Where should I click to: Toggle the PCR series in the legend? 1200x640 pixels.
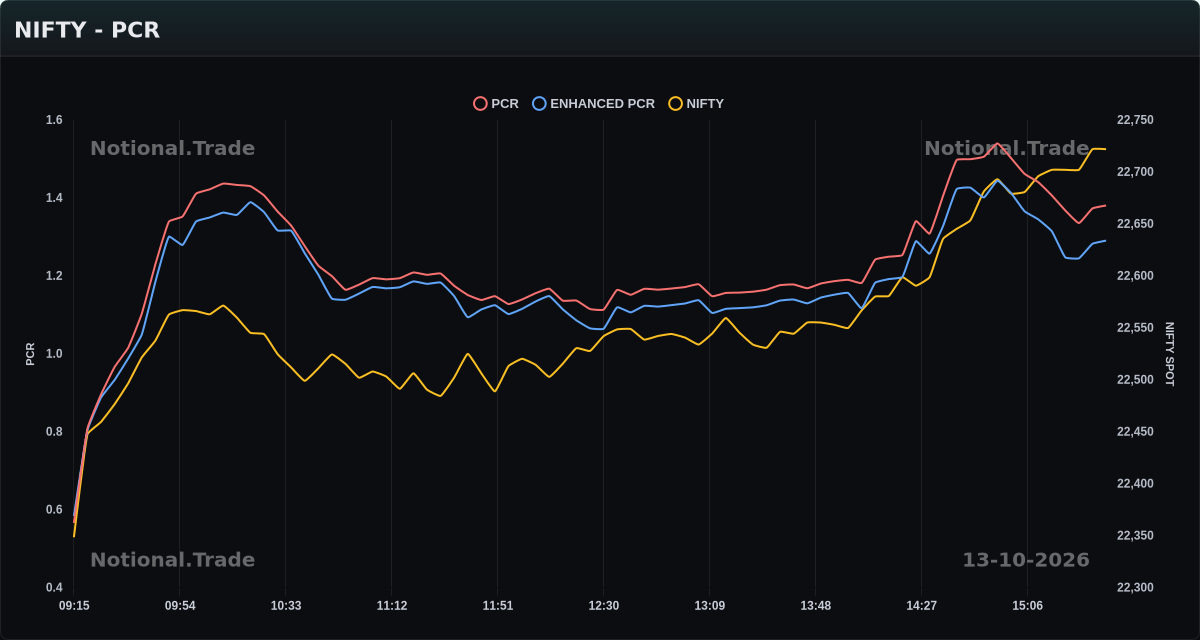click(x=496, y=103)
